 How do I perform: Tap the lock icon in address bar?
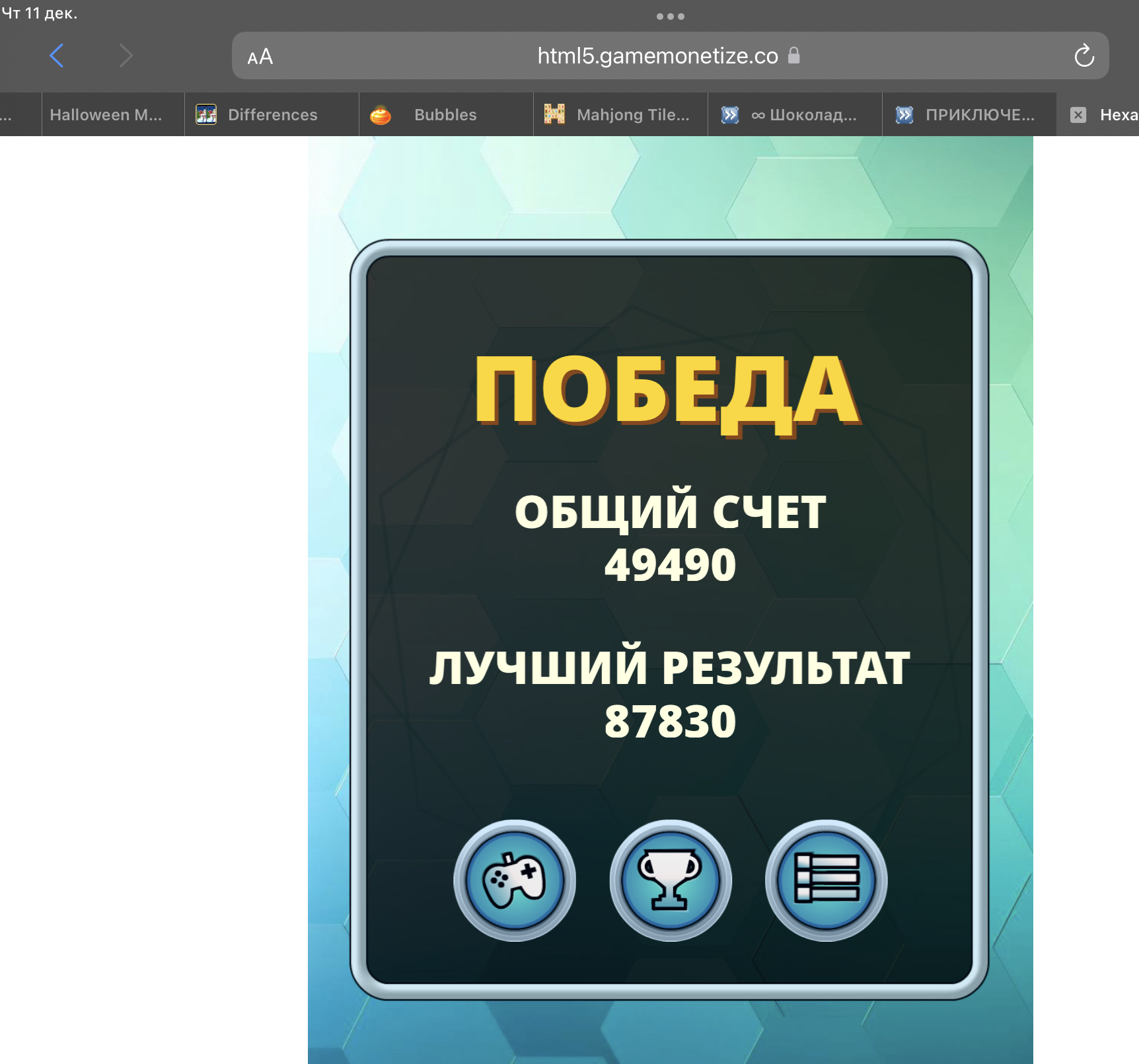point(794,56)
